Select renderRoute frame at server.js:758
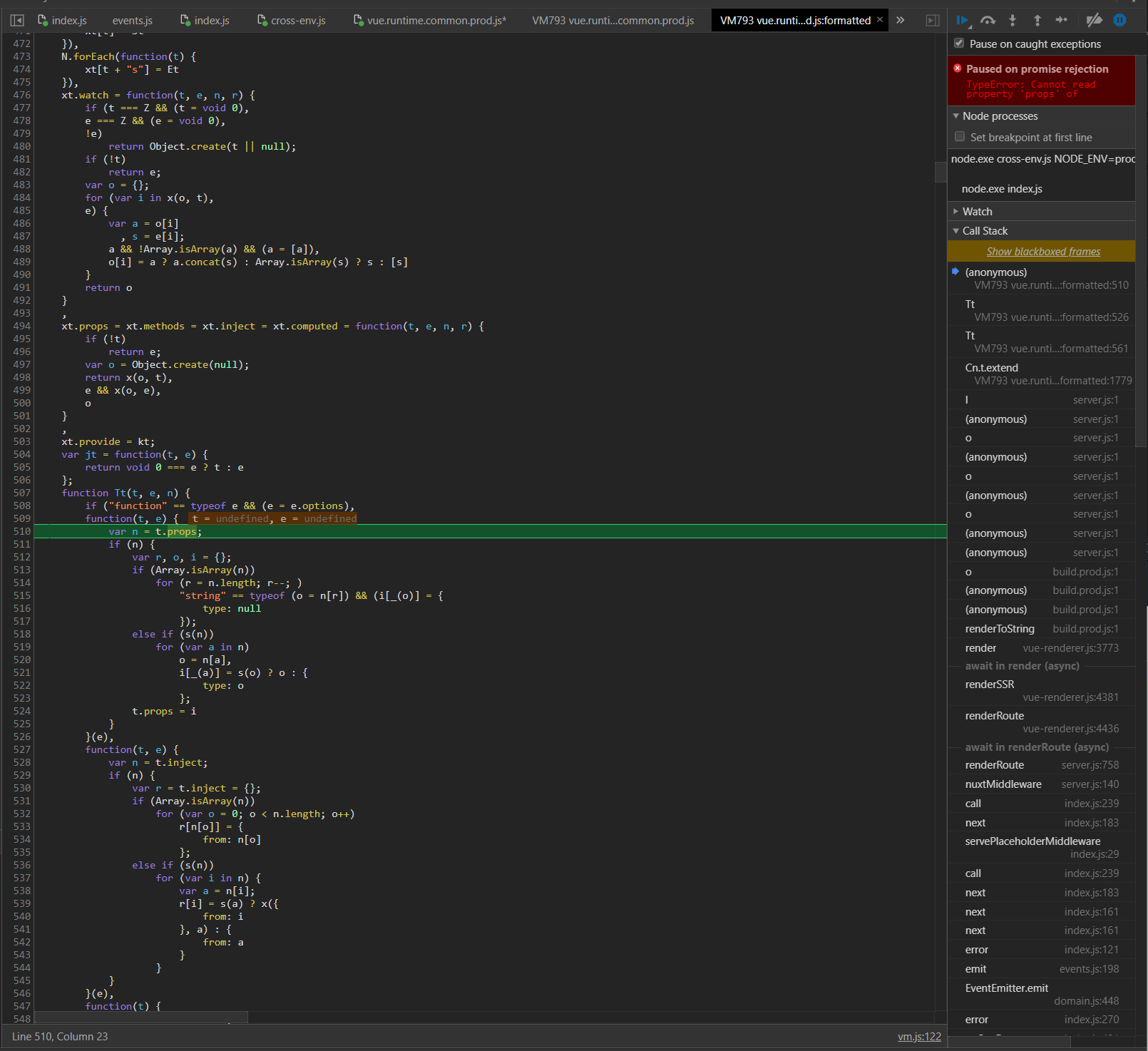 tap(1041, 765)
